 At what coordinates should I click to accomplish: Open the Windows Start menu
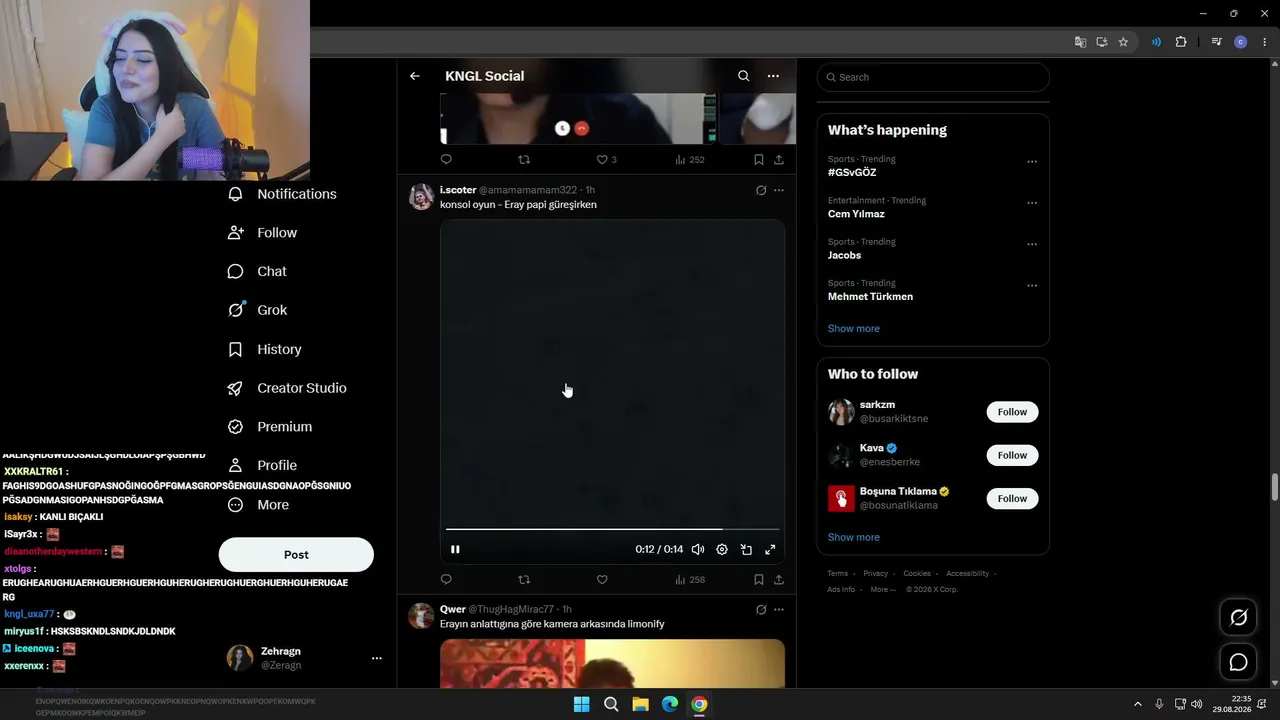coord(581,704)
